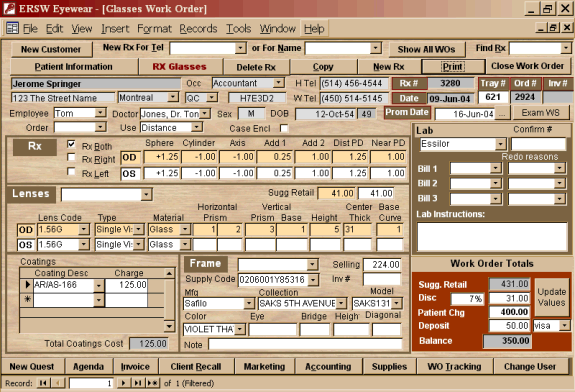Open the Lab Essilor dropdown
Image resolution: width=575 pixels, height=392 pixels.
click(501, 144)
